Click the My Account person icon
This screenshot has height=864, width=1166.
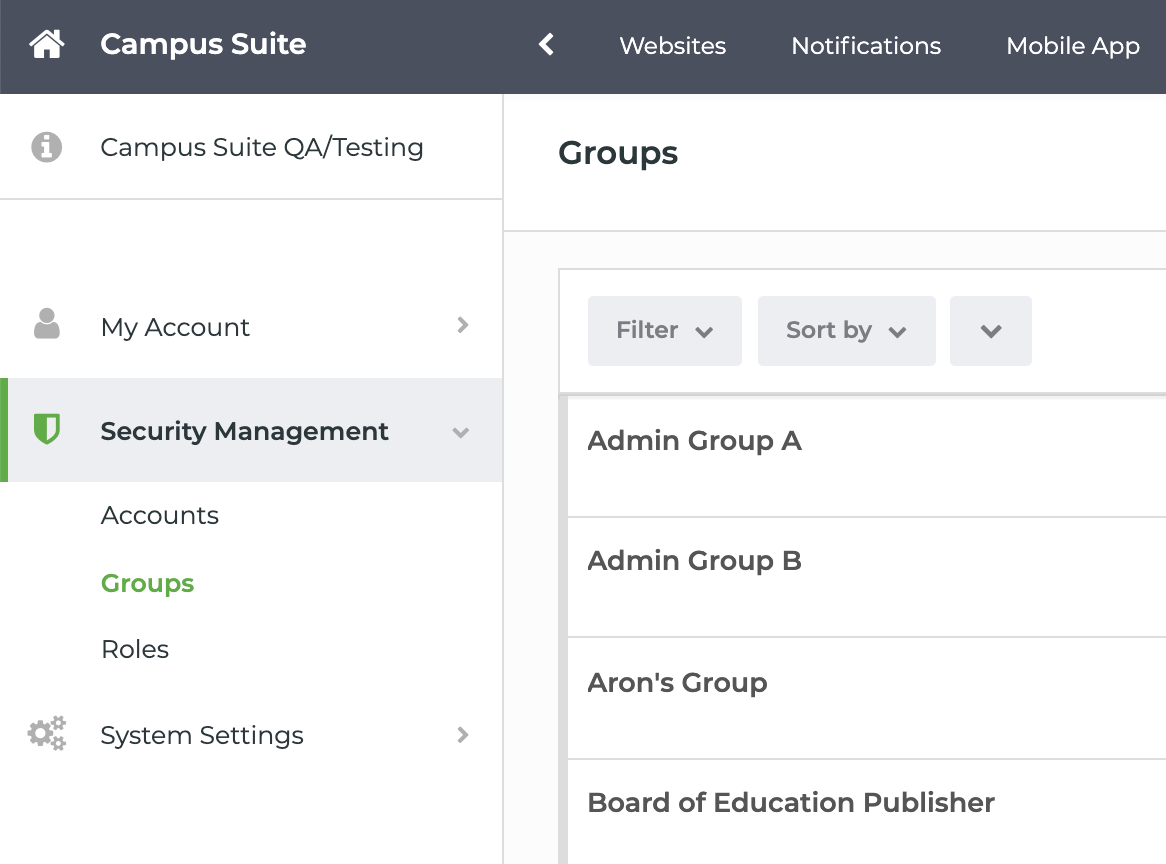pos(47,325)
